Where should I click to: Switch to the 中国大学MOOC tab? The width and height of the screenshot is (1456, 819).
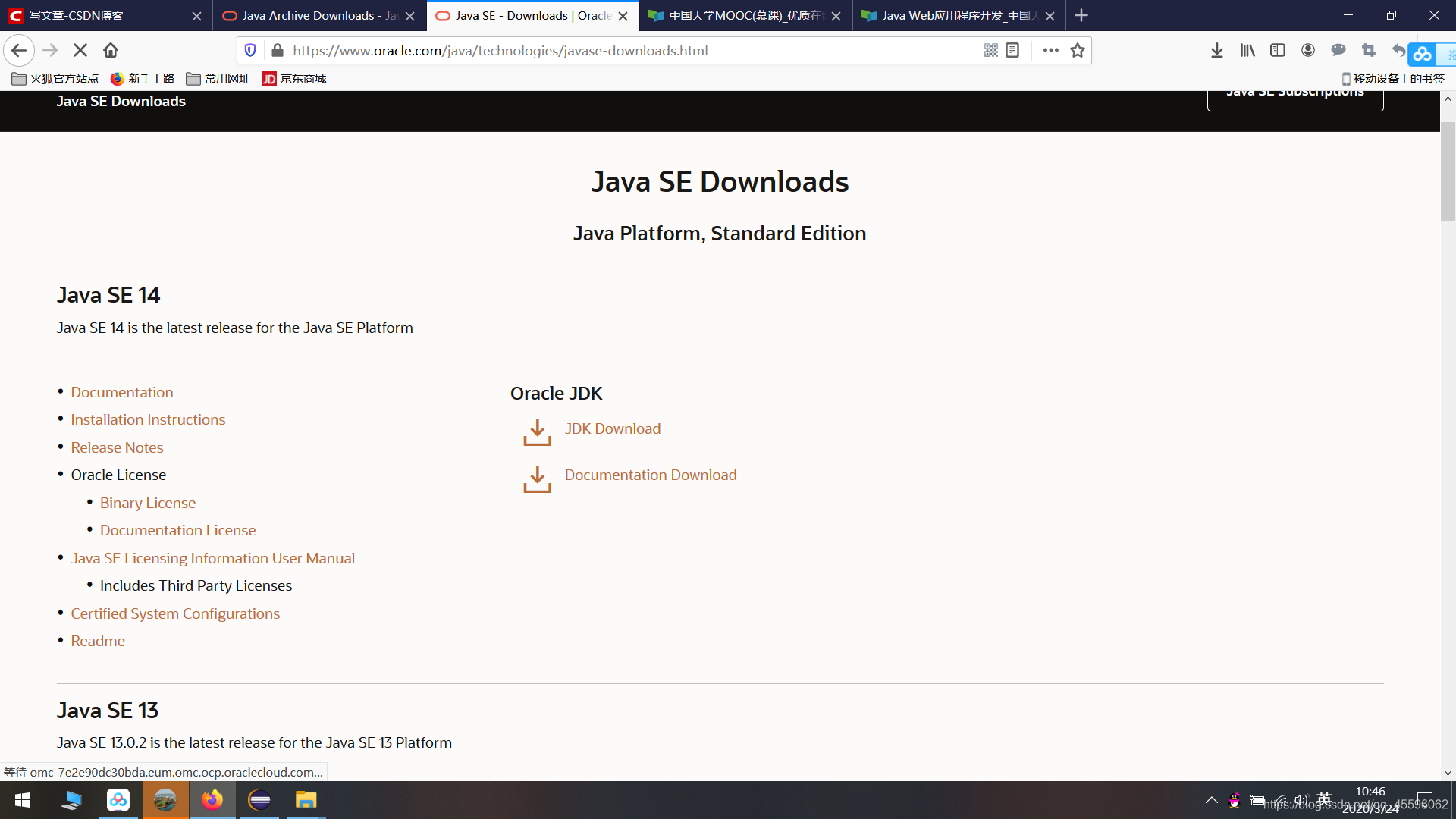(746, 15)
